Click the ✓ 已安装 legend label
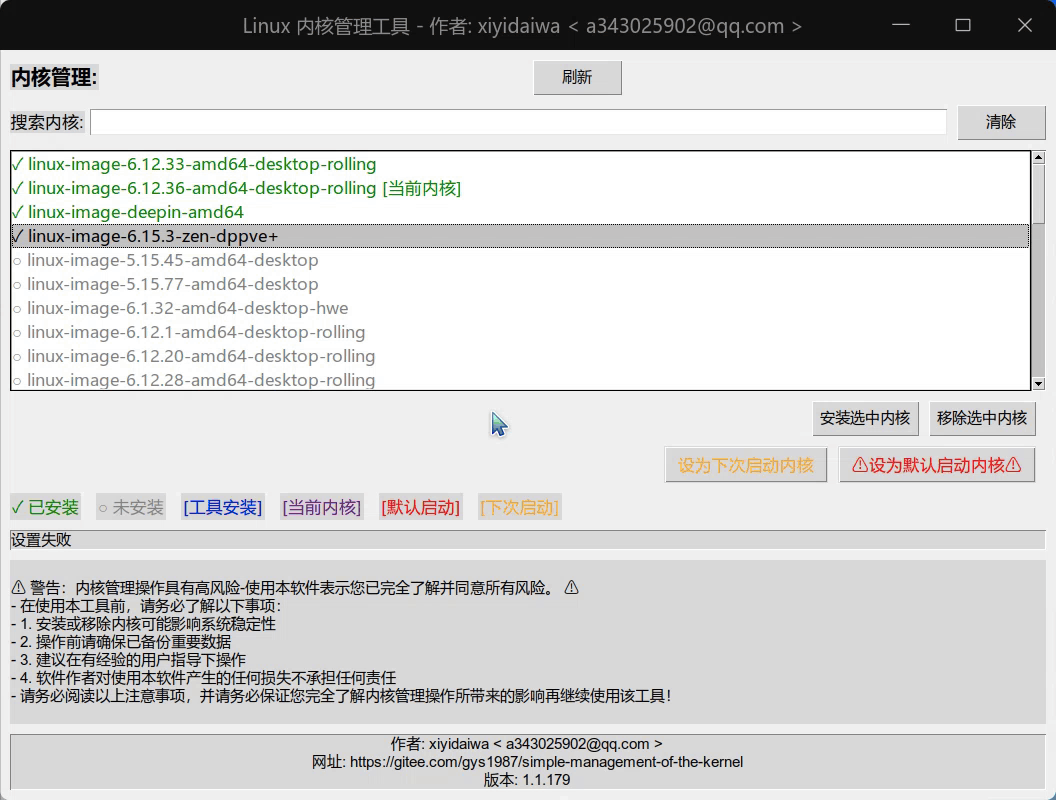Screen dimensions: 1056x800 click(45, 507)
